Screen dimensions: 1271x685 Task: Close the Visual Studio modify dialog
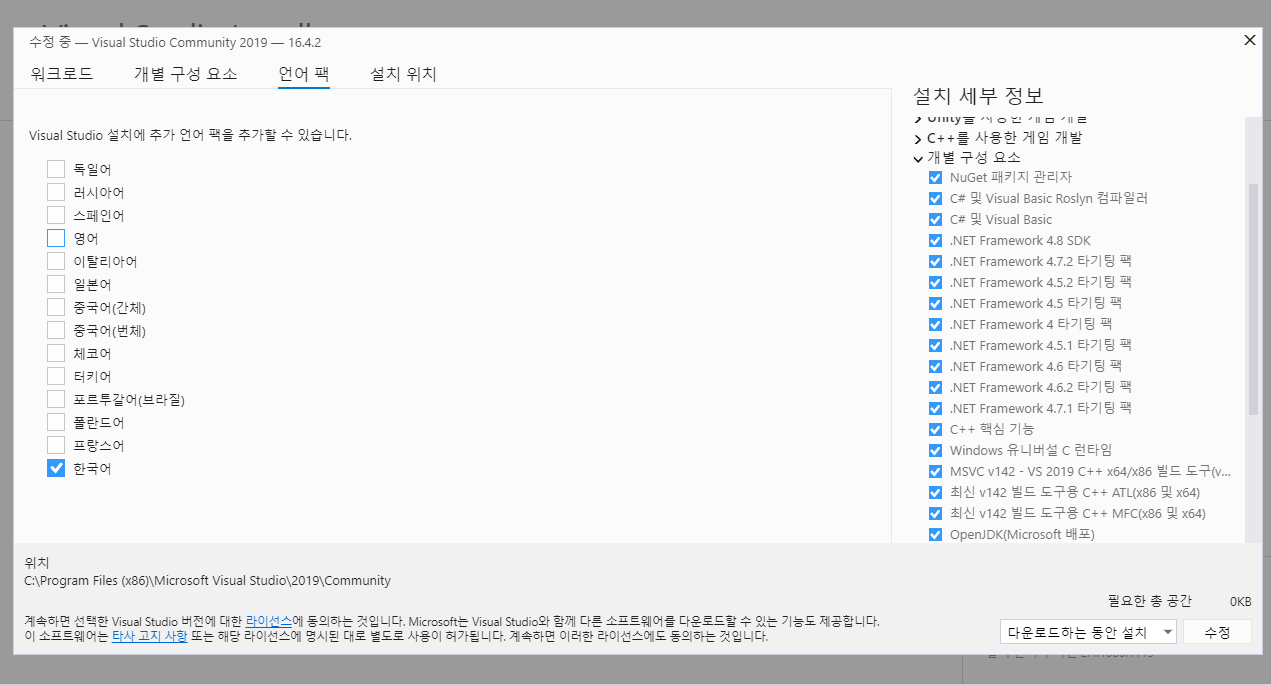coord(1249,40)
